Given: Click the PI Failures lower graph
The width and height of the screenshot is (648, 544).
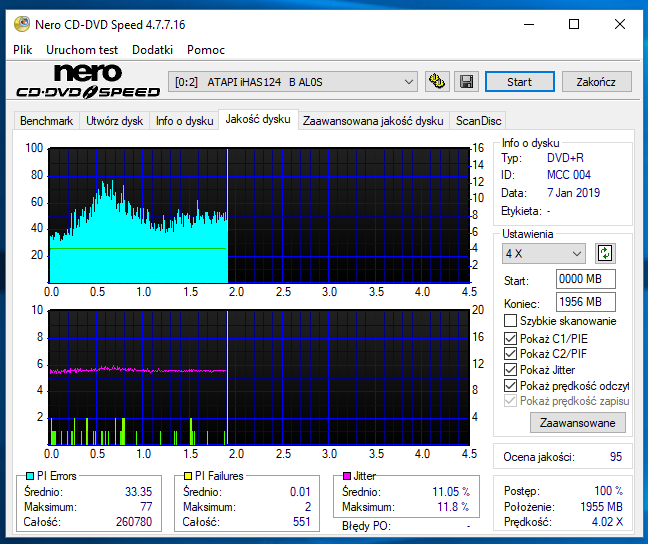Looking at the screenshot, I should [259, 377].
